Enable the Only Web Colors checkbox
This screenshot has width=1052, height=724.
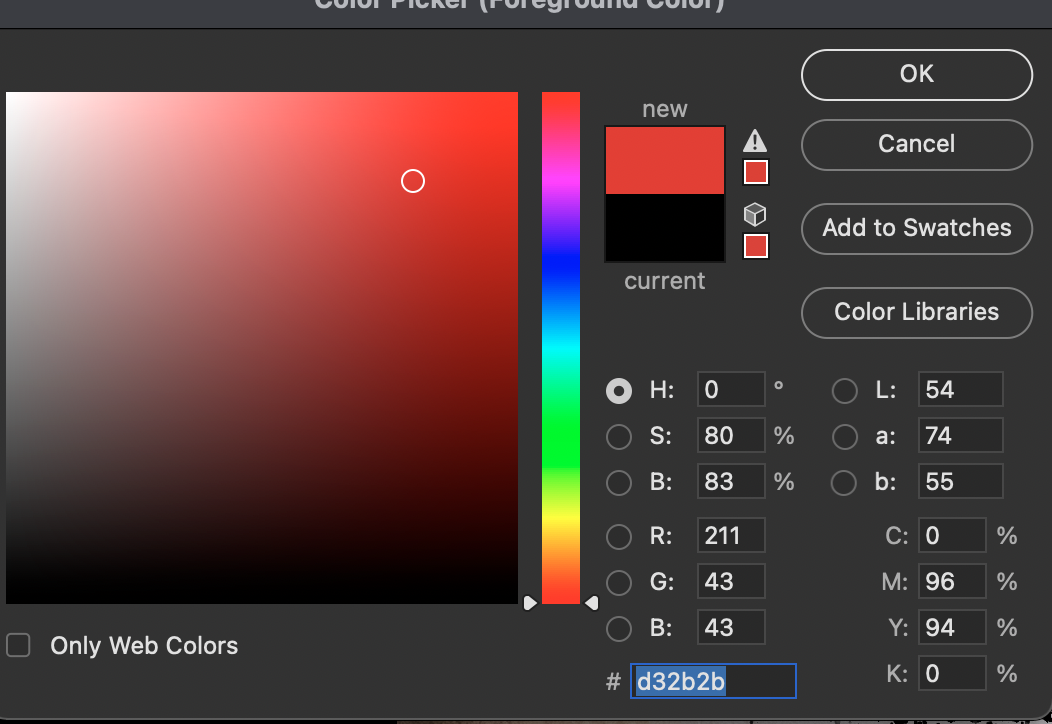point(18,645)
